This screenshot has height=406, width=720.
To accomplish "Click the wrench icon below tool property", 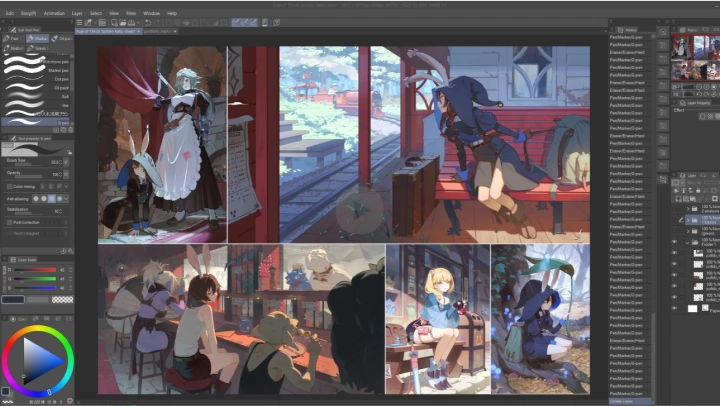I will point(70,251).
